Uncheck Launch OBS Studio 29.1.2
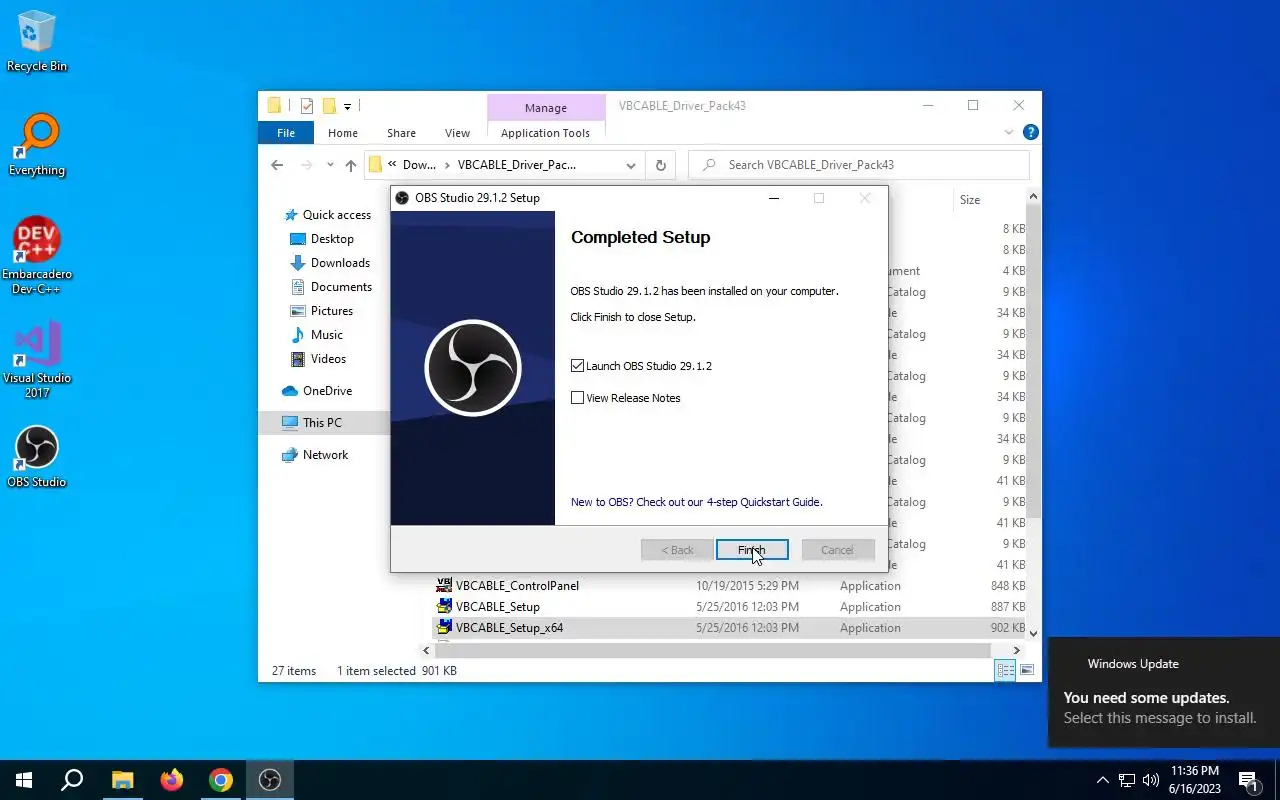1280x800 pixels. coord(577,366)
